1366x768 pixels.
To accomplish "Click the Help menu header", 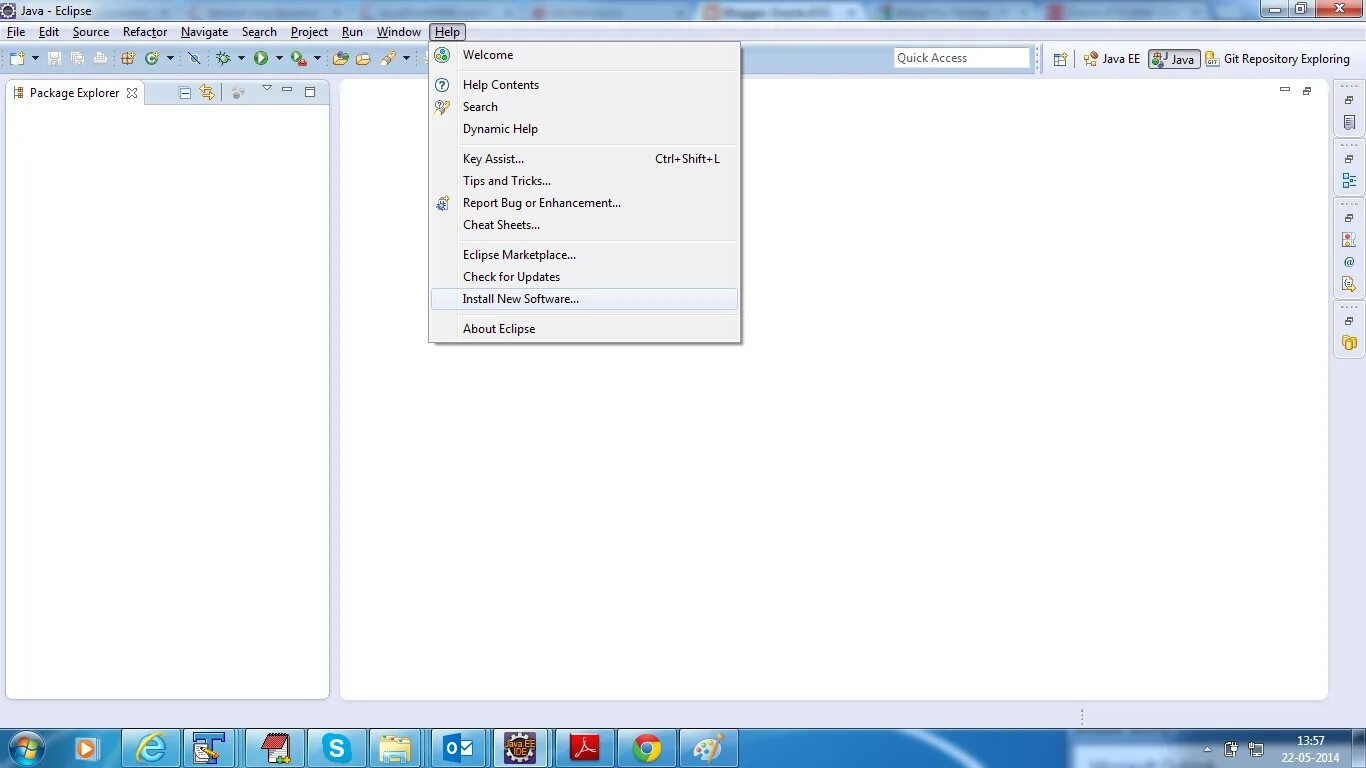I will point(447,32).
